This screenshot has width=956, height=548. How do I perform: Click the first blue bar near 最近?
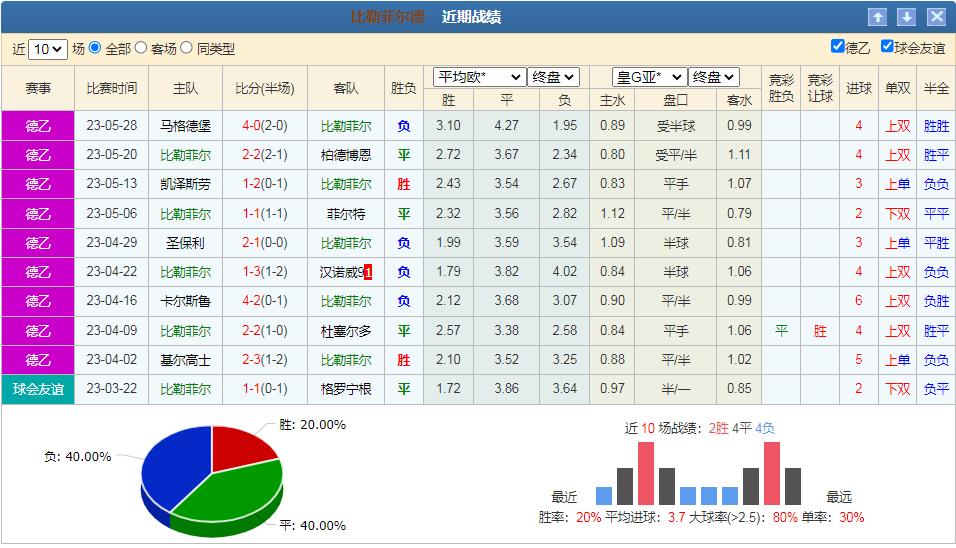[x=604, y=496]
